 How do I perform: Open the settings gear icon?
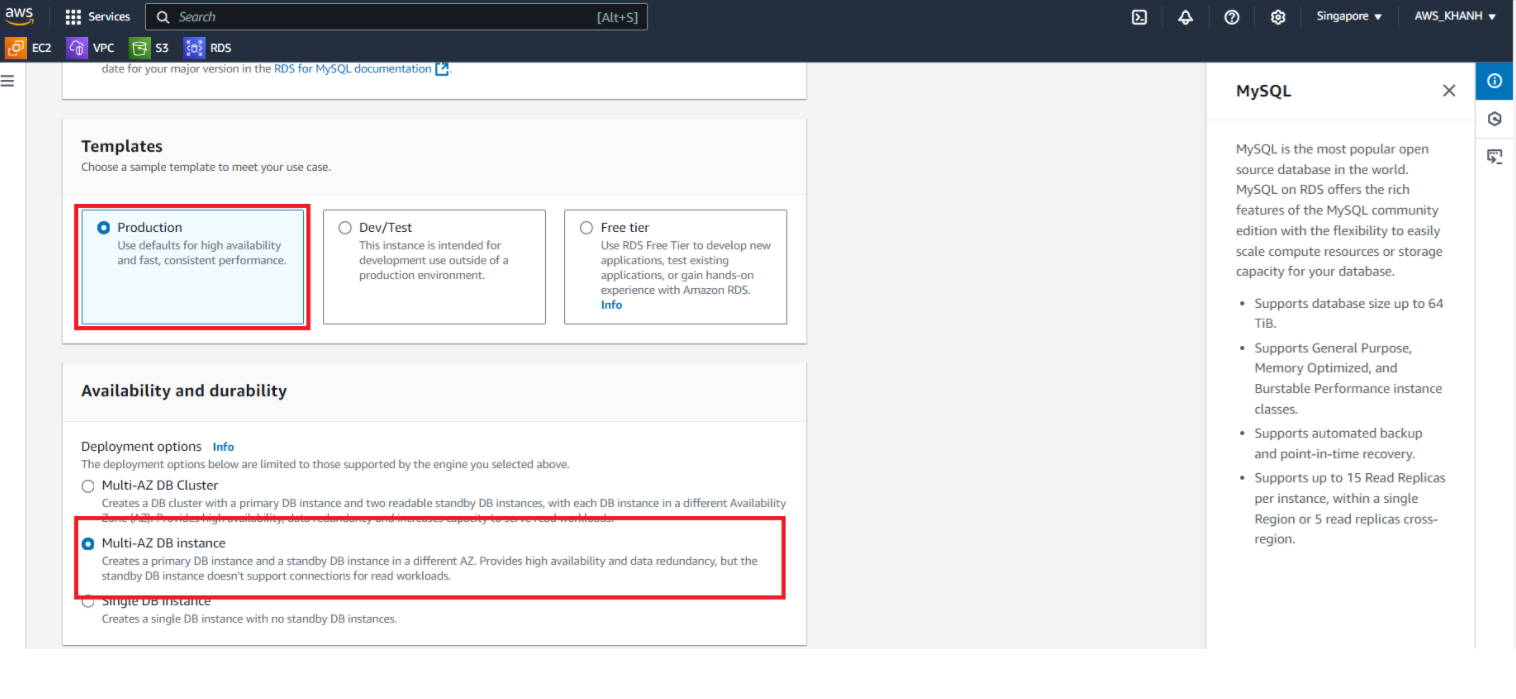(x=1278, y=17)
